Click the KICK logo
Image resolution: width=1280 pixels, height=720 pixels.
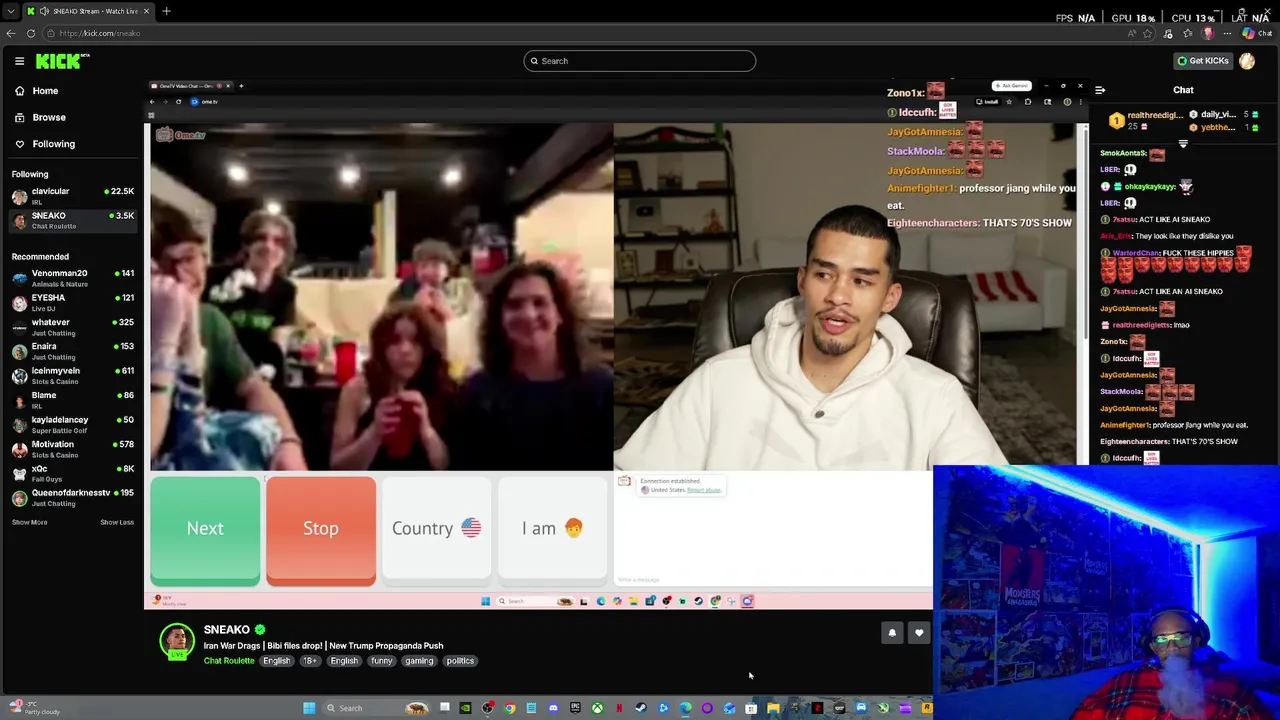pos(62,61)
